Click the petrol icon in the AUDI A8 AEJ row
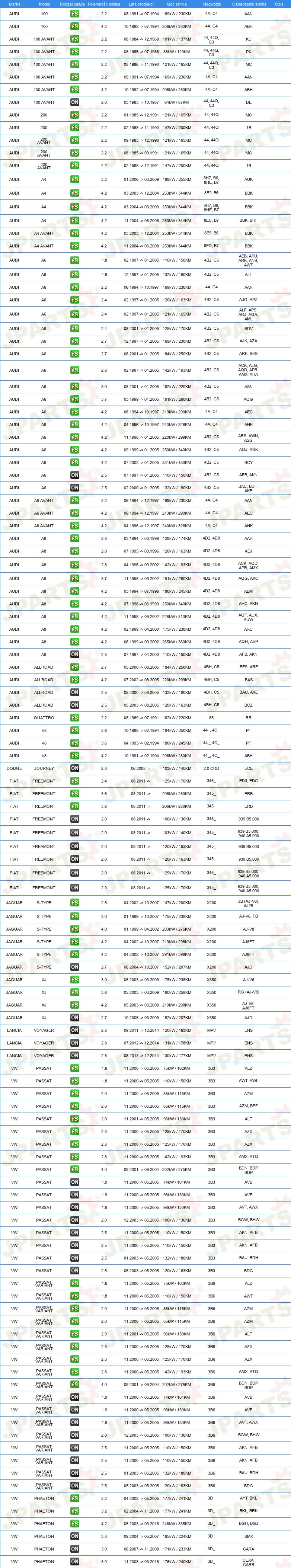This screenshot has width=291, height=1568. (74, 551)
